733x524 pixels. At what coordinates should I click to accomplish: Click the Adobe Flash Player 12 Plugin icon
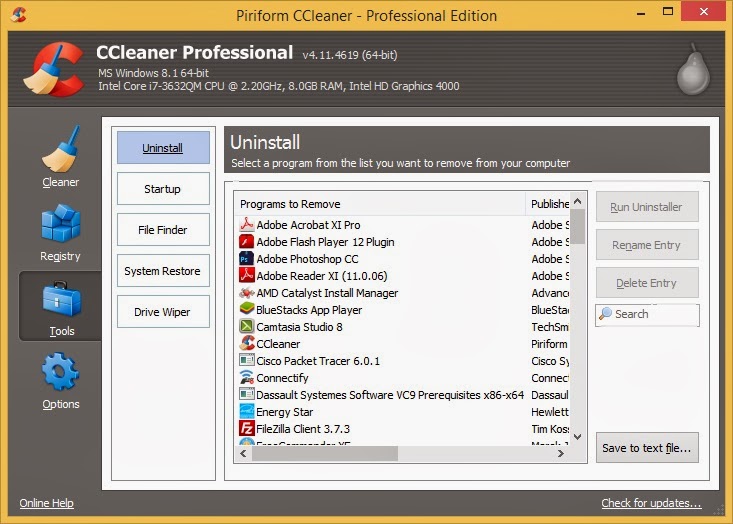[x=246, y=242]
